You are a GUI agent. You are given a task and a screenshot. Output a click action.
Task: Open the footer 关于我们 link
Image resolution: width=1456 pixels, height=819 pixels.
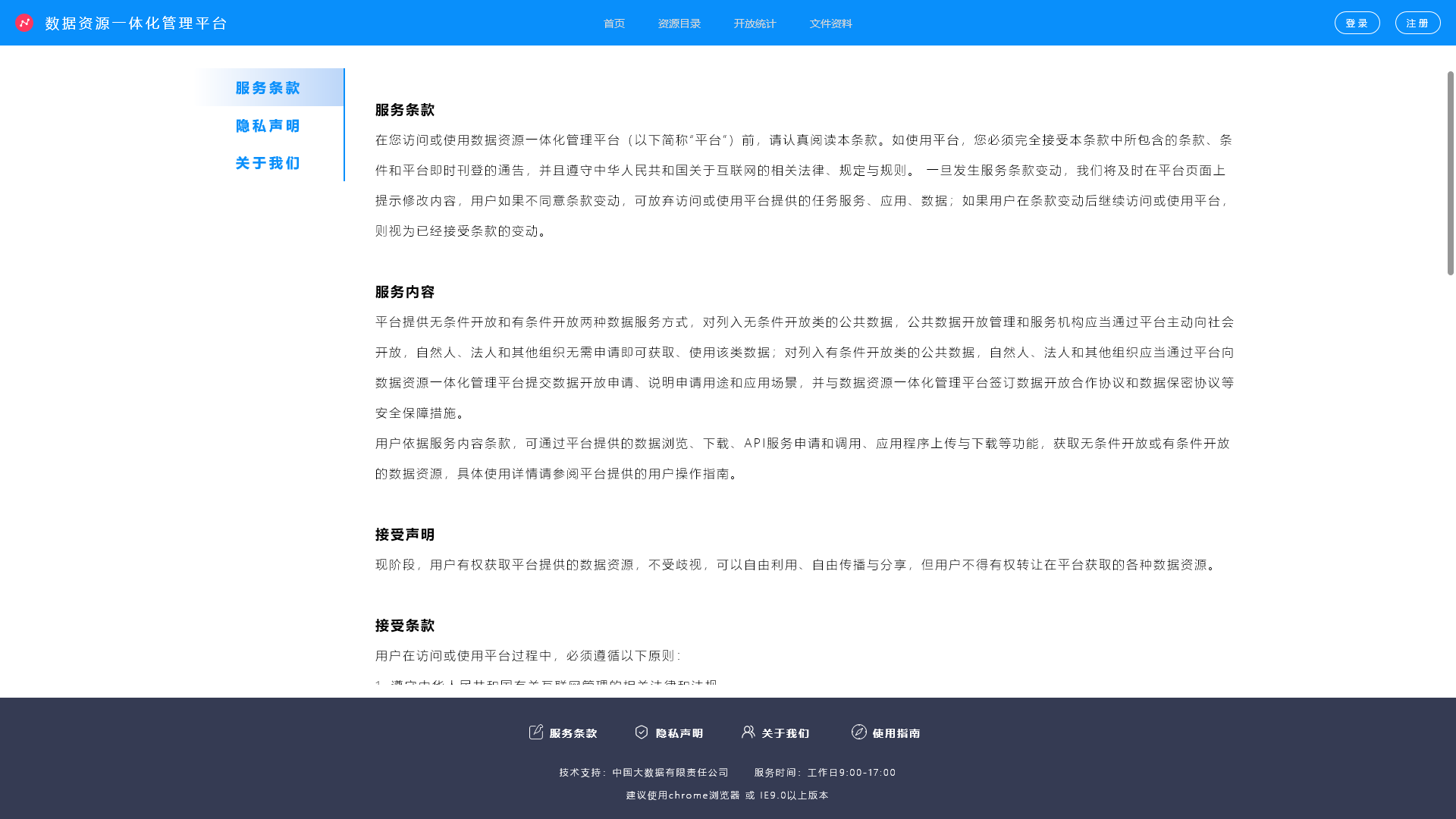pos(786,733)
